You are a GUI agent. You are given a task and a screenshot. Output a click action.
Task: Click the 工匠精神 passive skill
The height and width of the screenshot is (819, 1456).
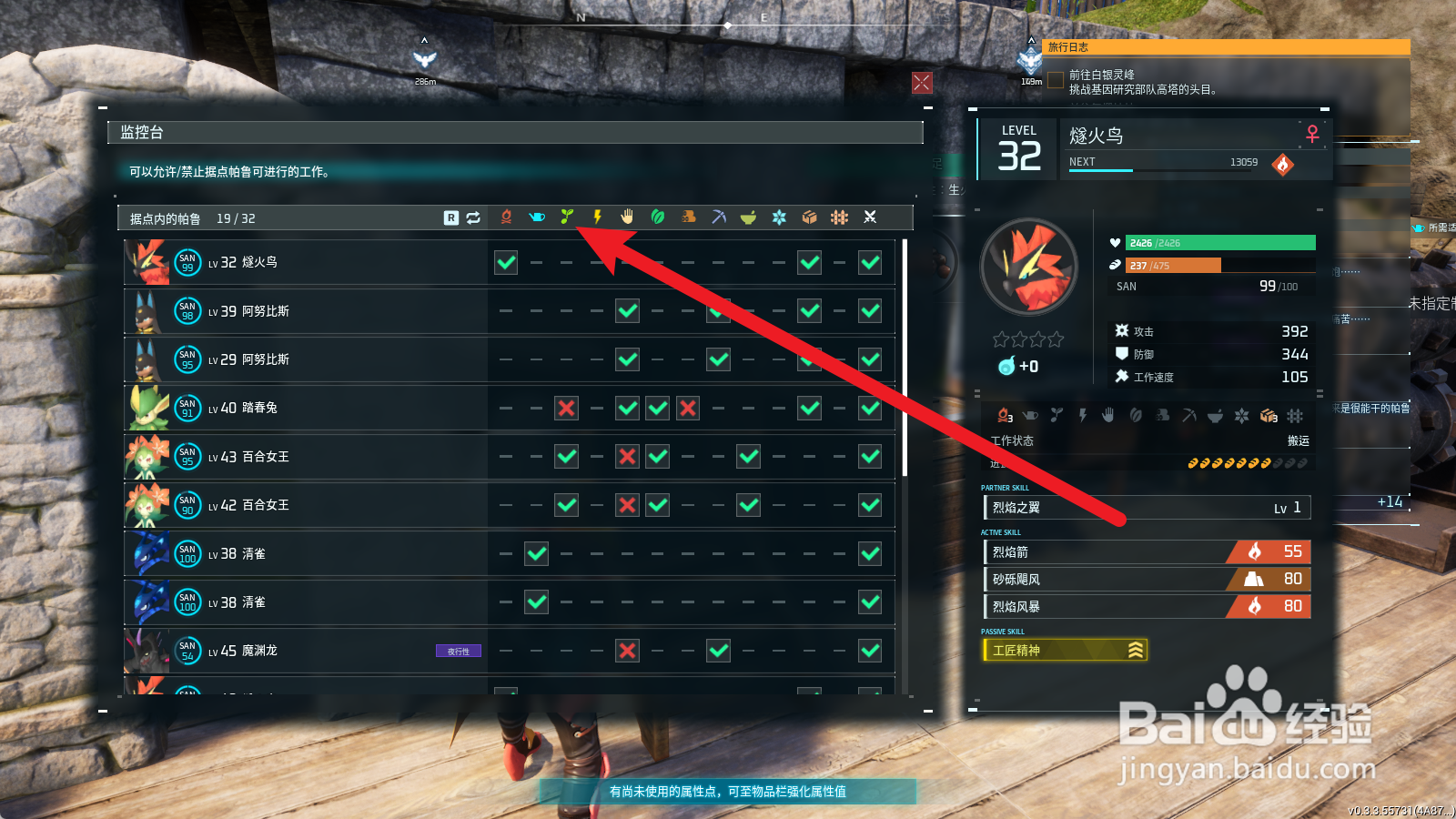click(1065, 650)
